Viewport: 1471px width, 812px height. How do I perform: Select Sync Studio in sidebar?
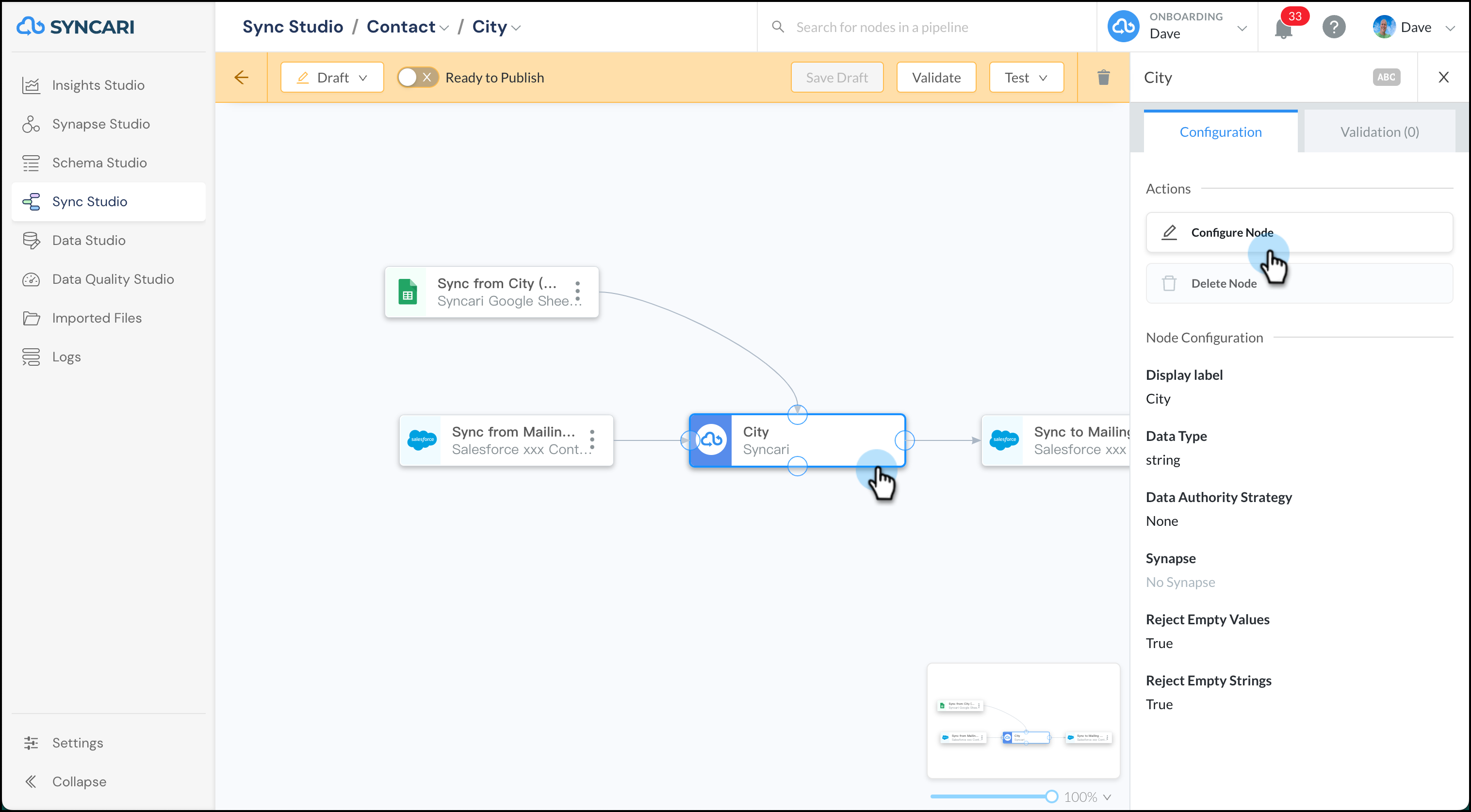[109, 202]
